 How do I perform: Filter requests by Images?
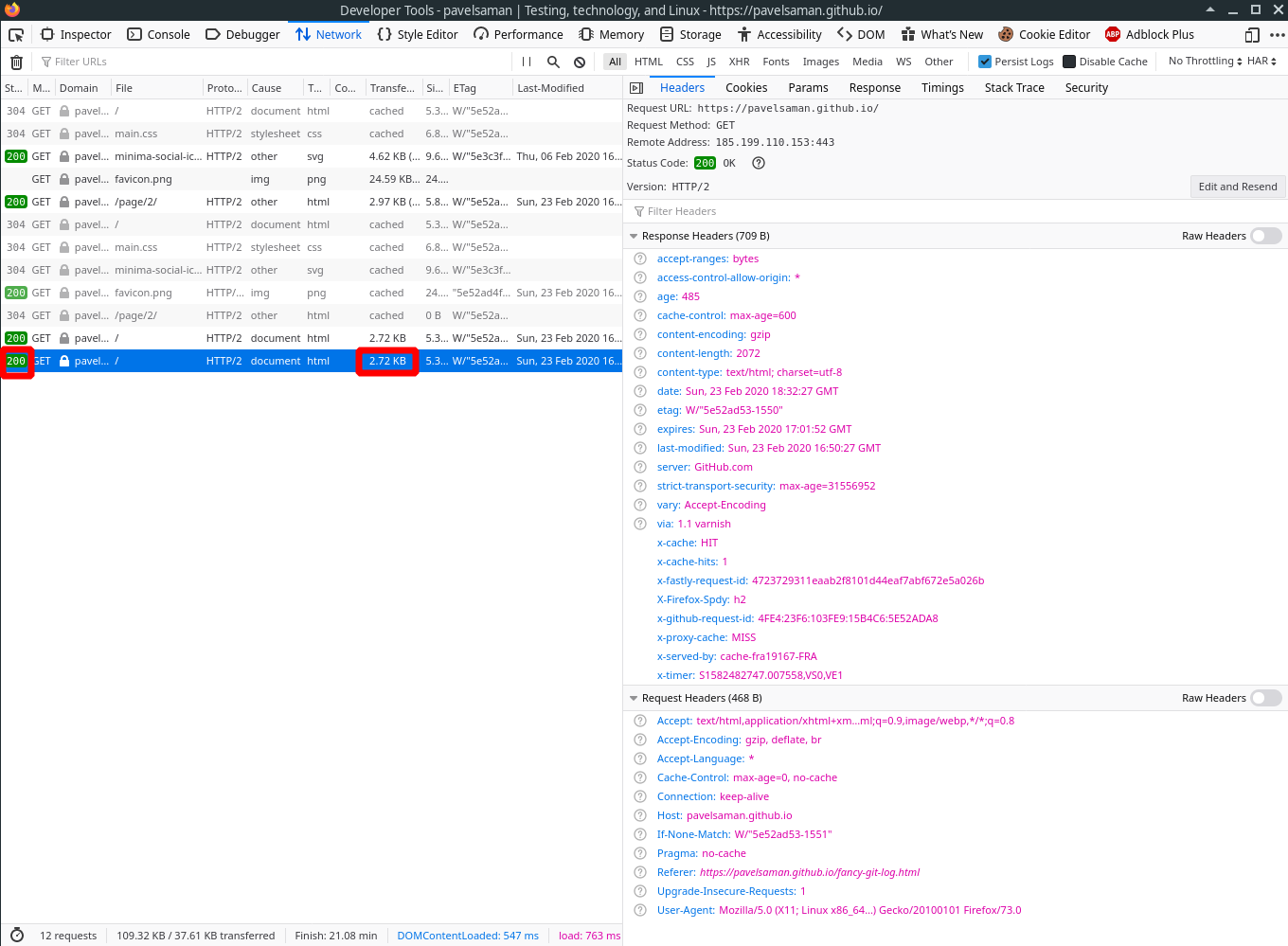[x=821, y=62]
